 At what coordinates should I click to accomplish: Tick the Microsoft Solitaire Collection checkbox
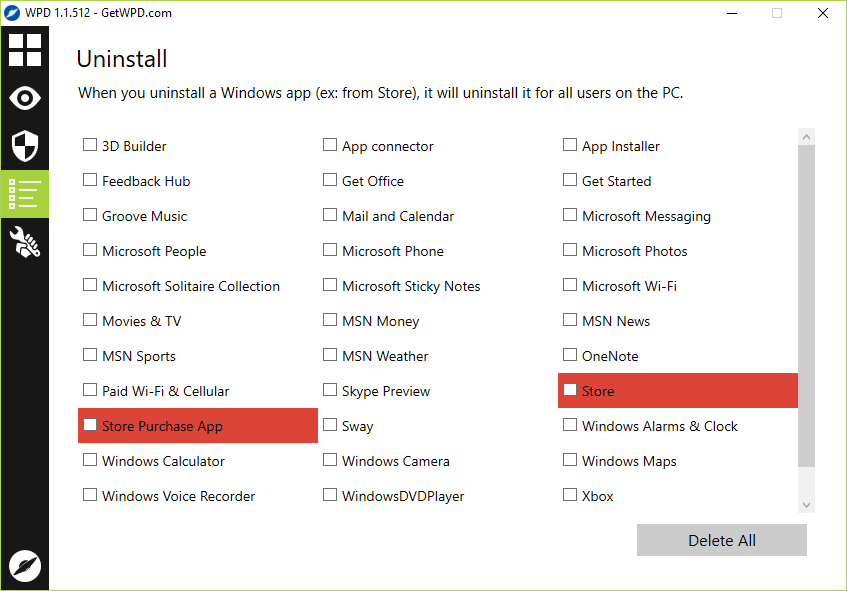coord(90,286)
